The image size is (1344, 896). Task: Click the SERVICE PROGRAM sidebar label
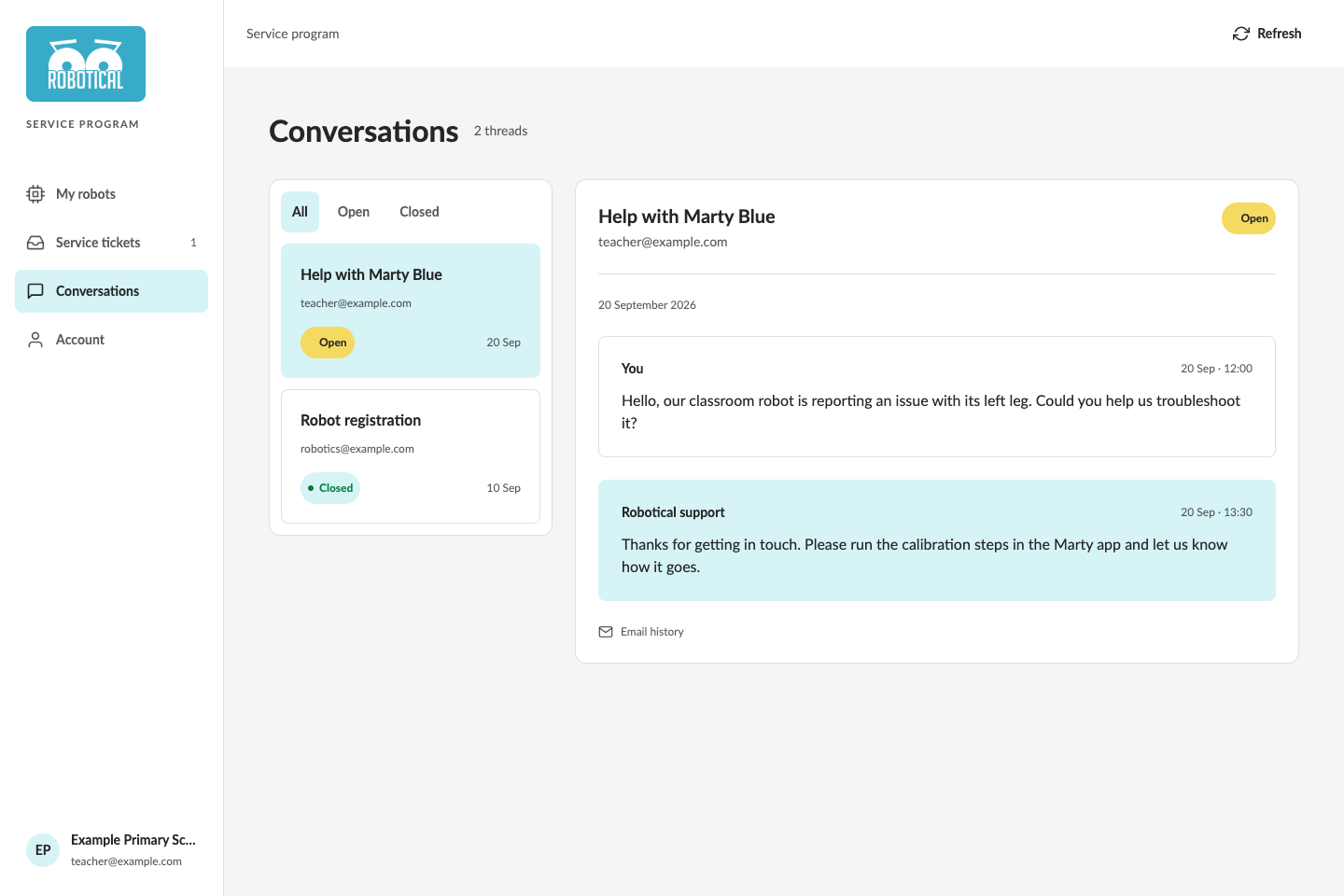82,124
